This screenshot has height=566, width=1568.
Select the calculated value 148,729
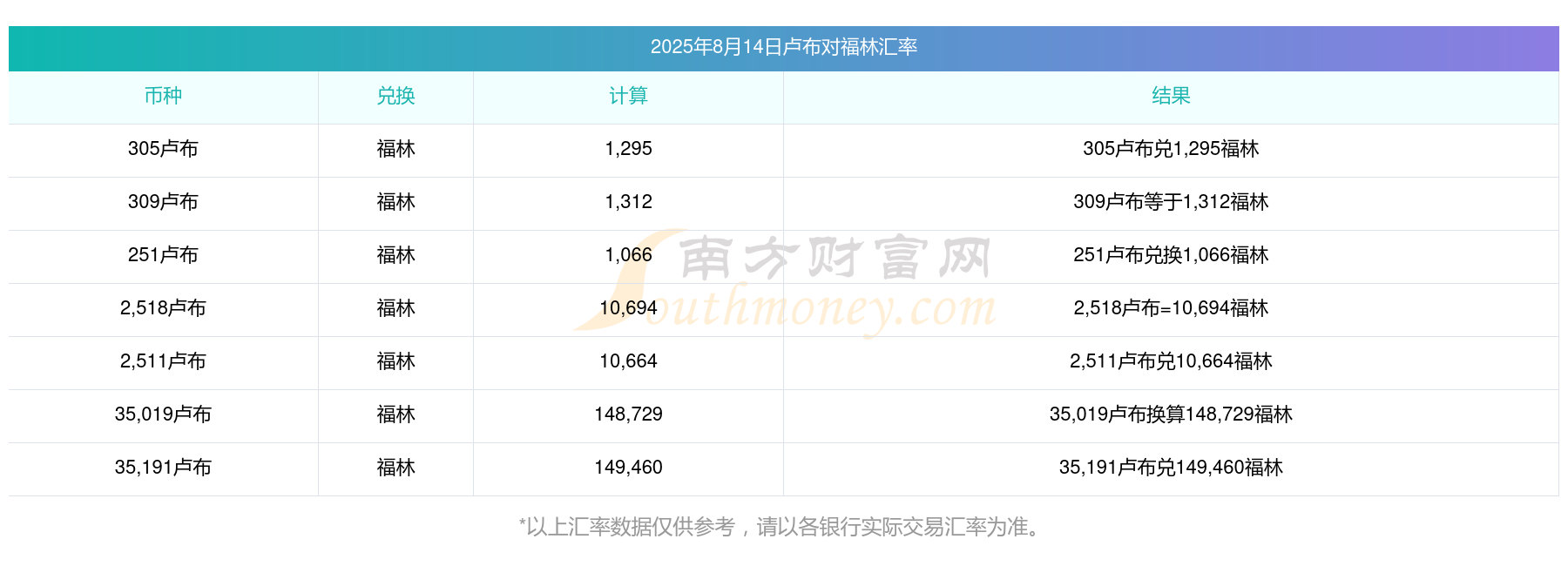point(628,414)
